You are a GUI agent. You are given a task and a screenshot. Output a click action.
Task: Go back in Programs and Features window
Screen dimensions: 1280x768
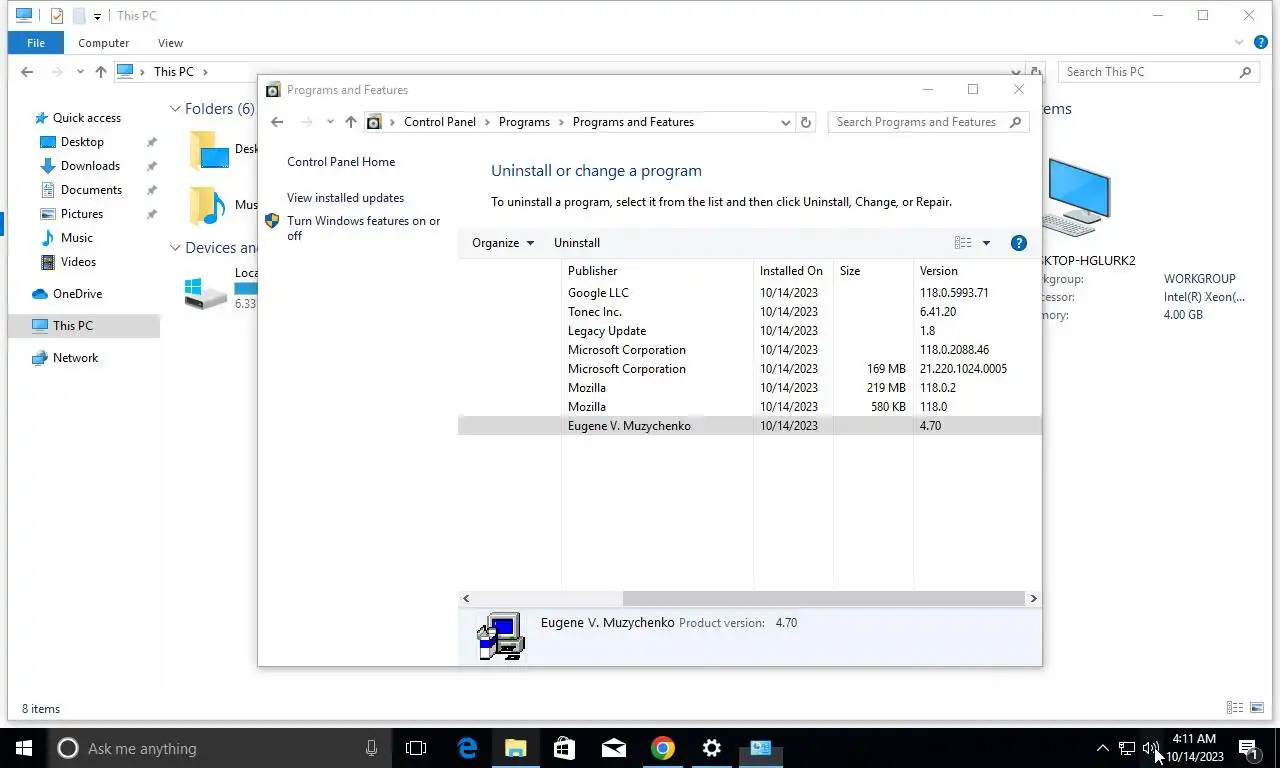pos(277,122)
